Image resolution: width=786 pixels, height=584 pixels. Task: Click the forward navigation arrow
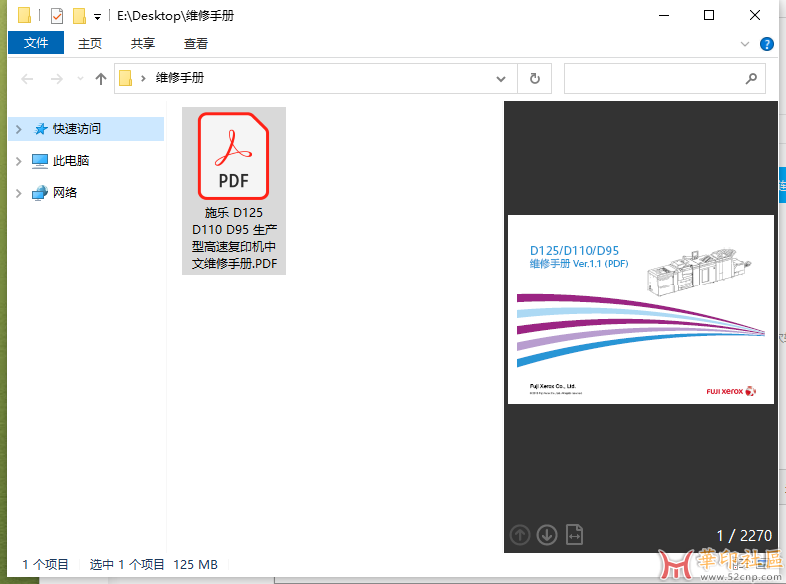coord(57,79)
